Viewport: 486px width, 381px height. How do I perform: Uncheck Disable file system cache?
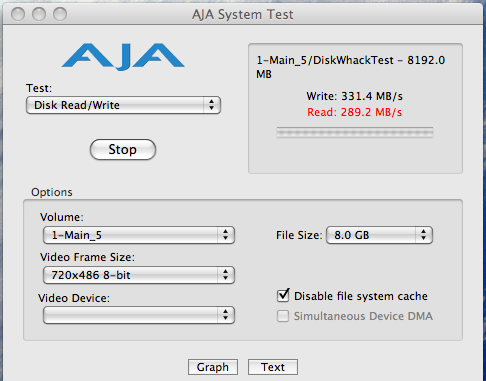[283, 296]
